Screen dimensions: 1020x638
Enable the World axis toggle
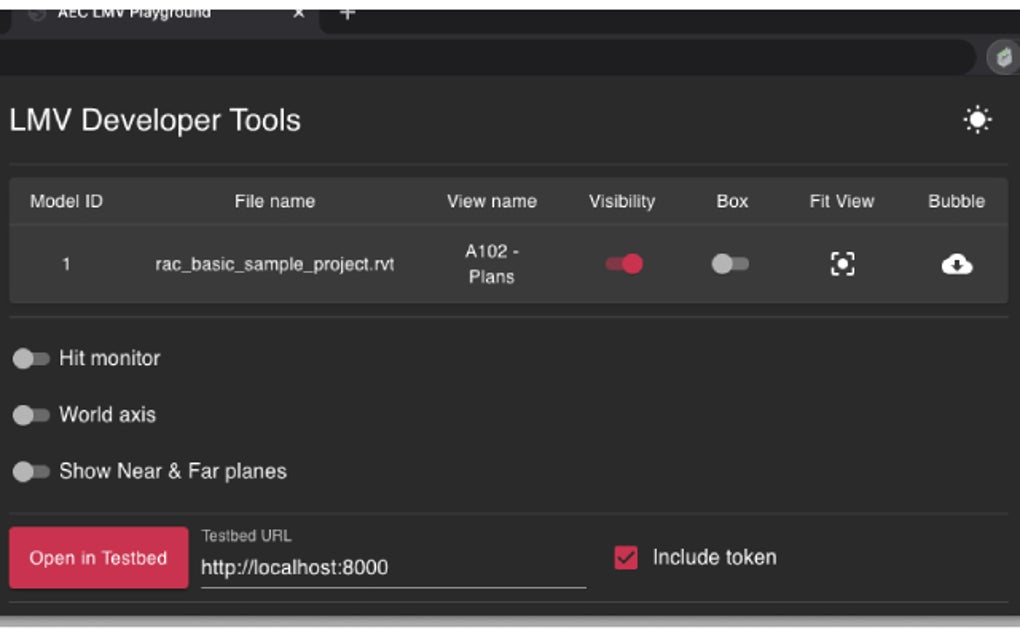(x=32, y=414)
